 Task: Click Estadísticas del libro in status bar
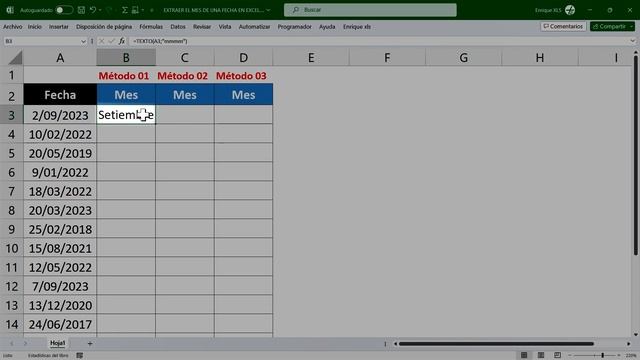[48, 356]
